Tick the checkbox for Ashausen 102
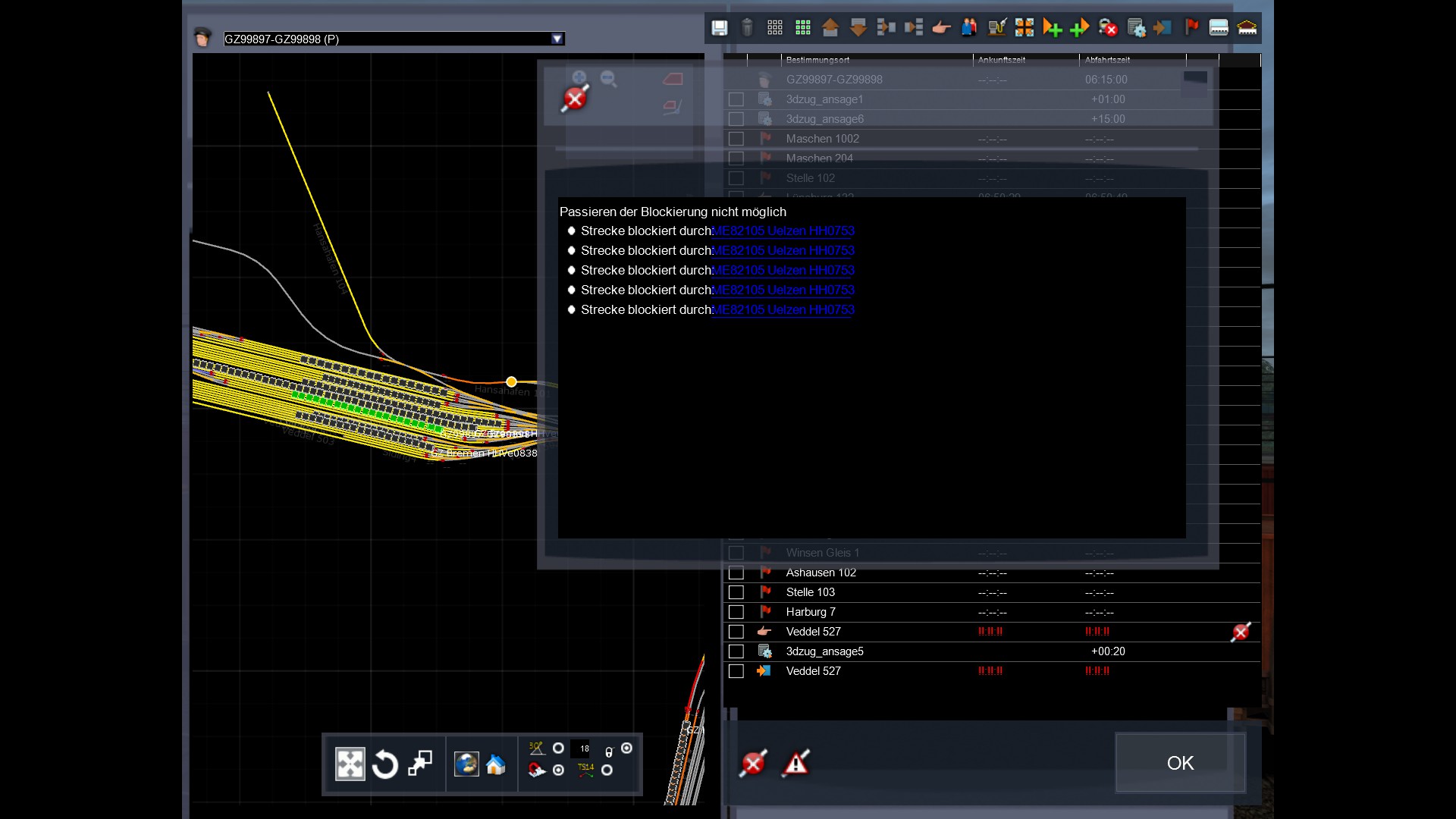The height and width of the screenshot is (819, 1456). (736, 573)
